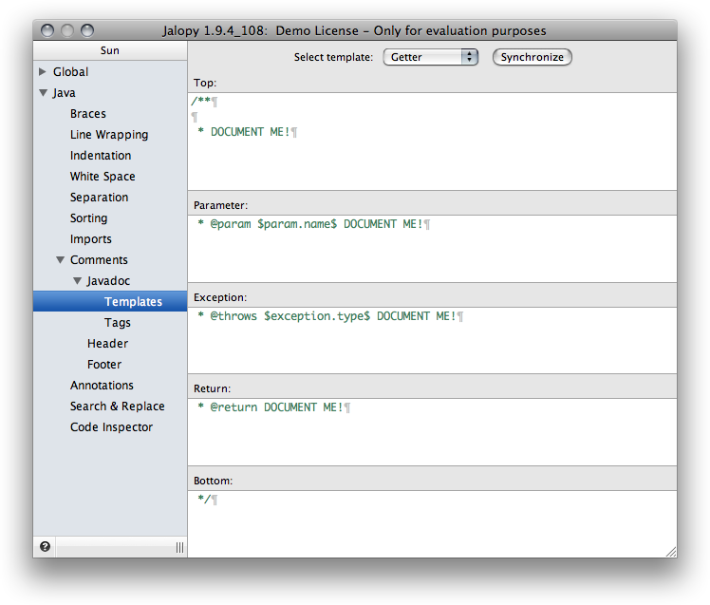Click the window resize corner grip
This screenshot has width=710, height=605.
pos(671,552)
